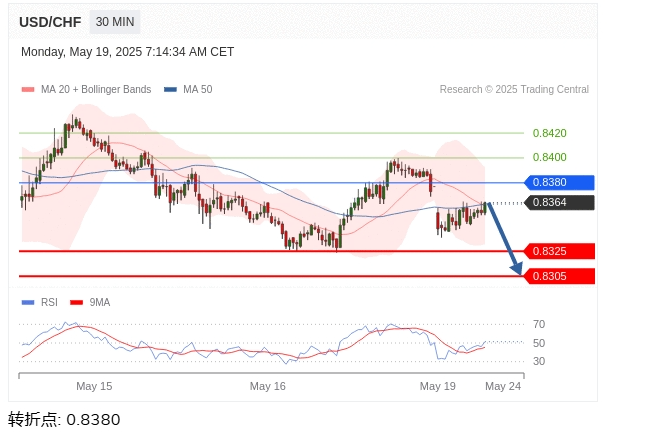Click the chart timestamp Monday, May 19, 2025
This screenshot has height=439, width=660.
pyautogui.click(x=128, y=52)
